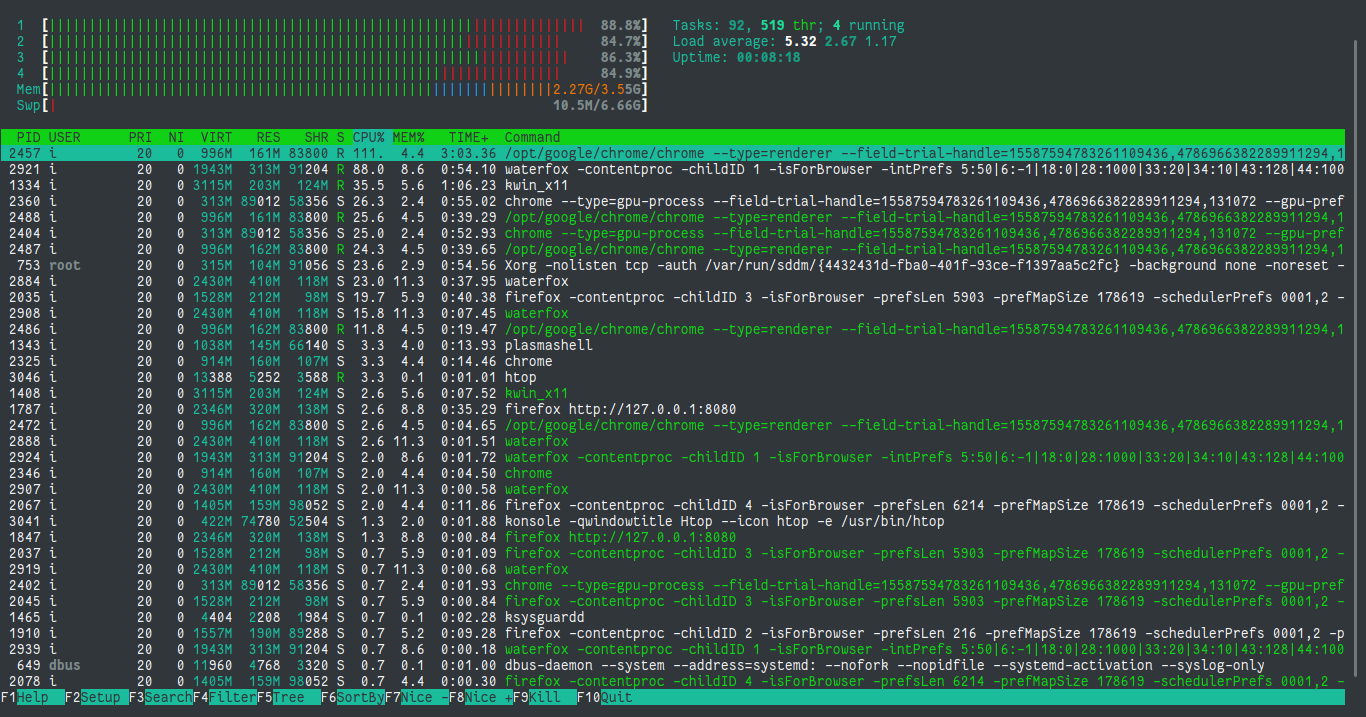This screenshot has width=1366, height=717.
Task: Click the Mem usage meter
Action: click(x=331, y=89)
